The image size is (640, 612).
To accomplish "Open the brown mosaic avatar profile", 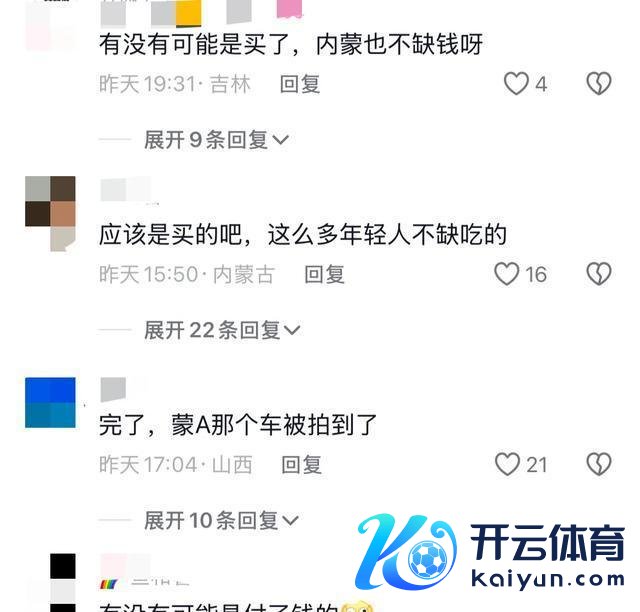I will (x=50, y=213).
